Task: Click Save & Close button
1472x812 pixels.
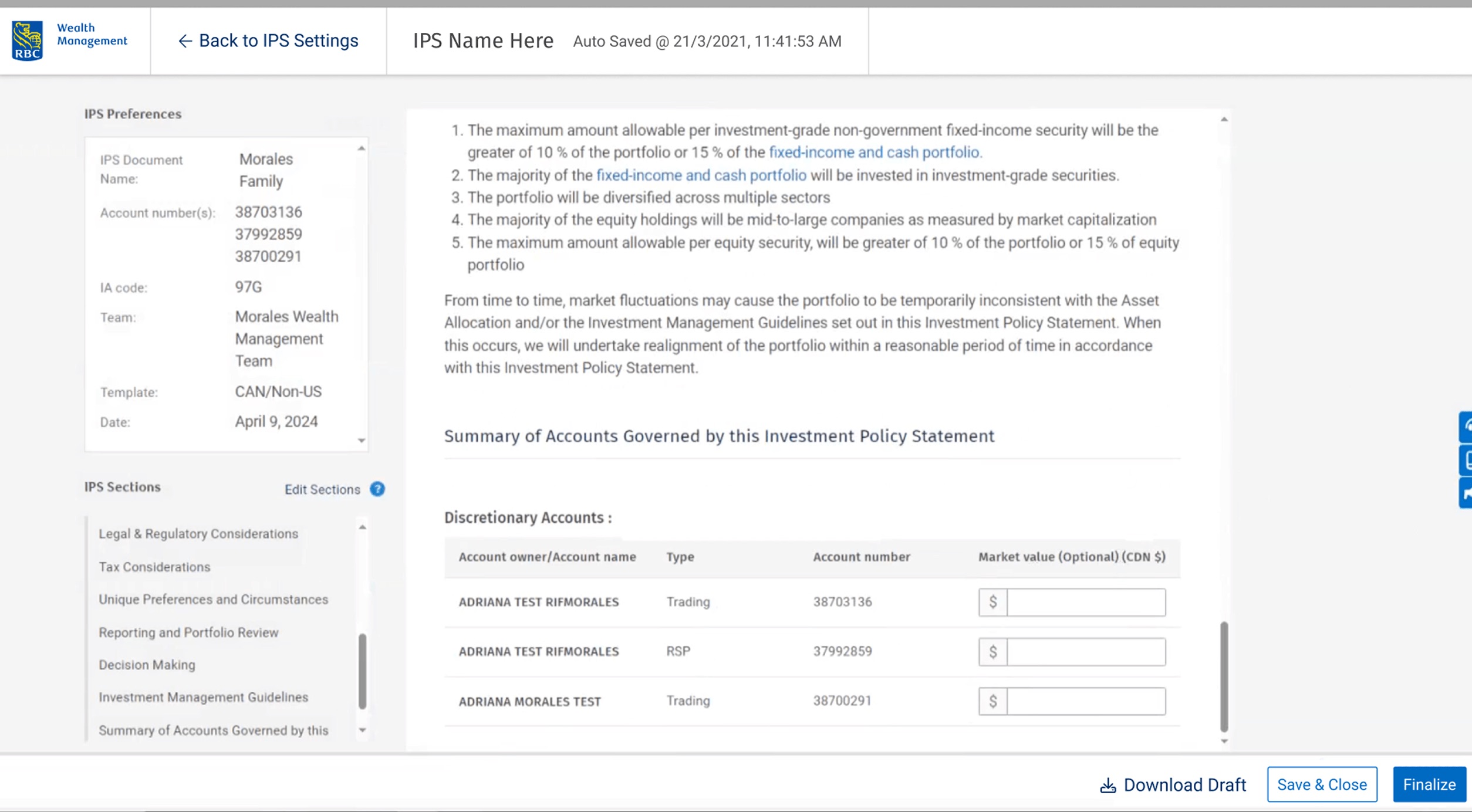Action: click(x=1322, y=784)
